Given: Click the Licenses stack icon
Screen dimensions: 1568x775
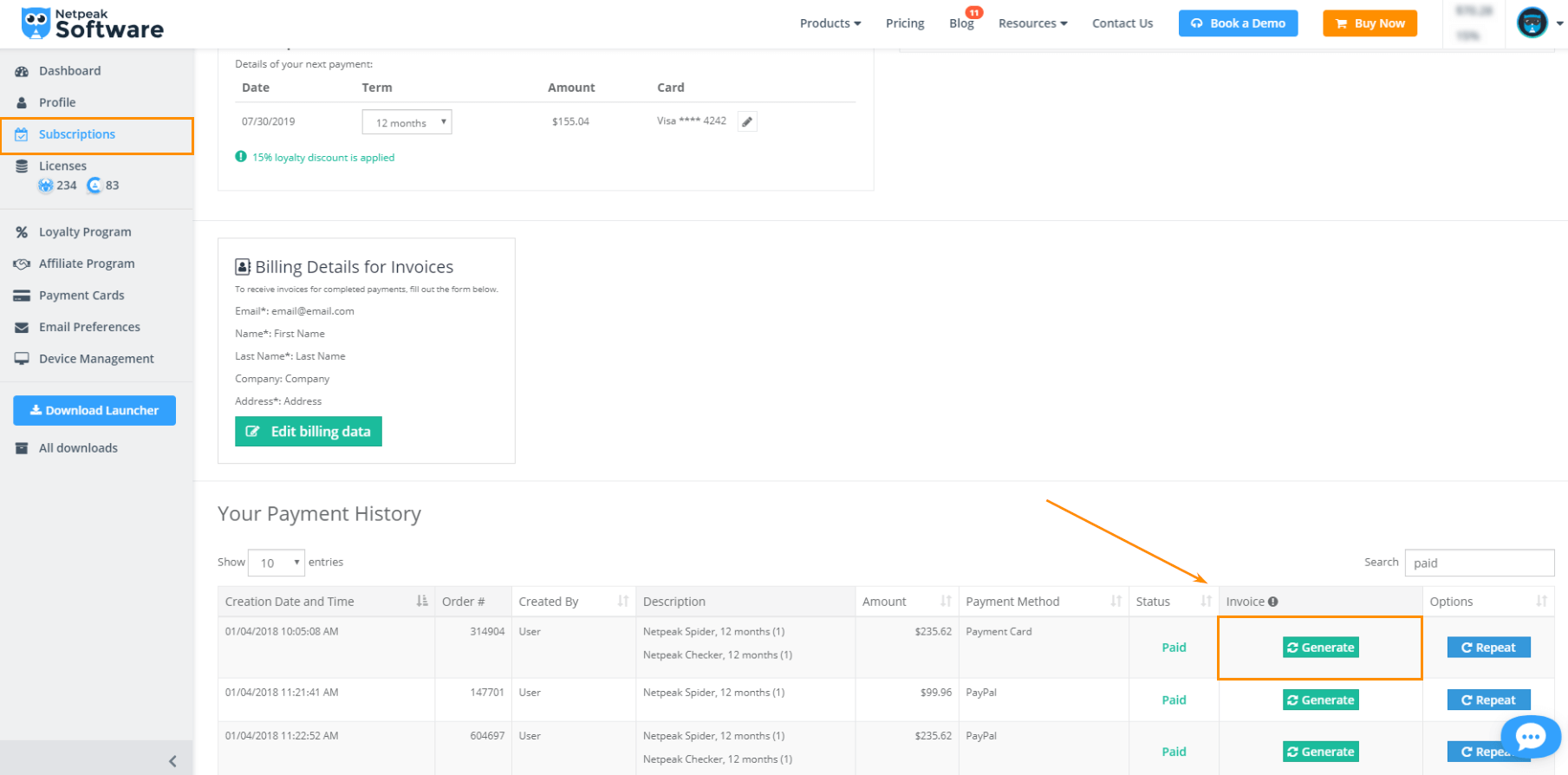Looking at the screenshot, I should [22, 166].
